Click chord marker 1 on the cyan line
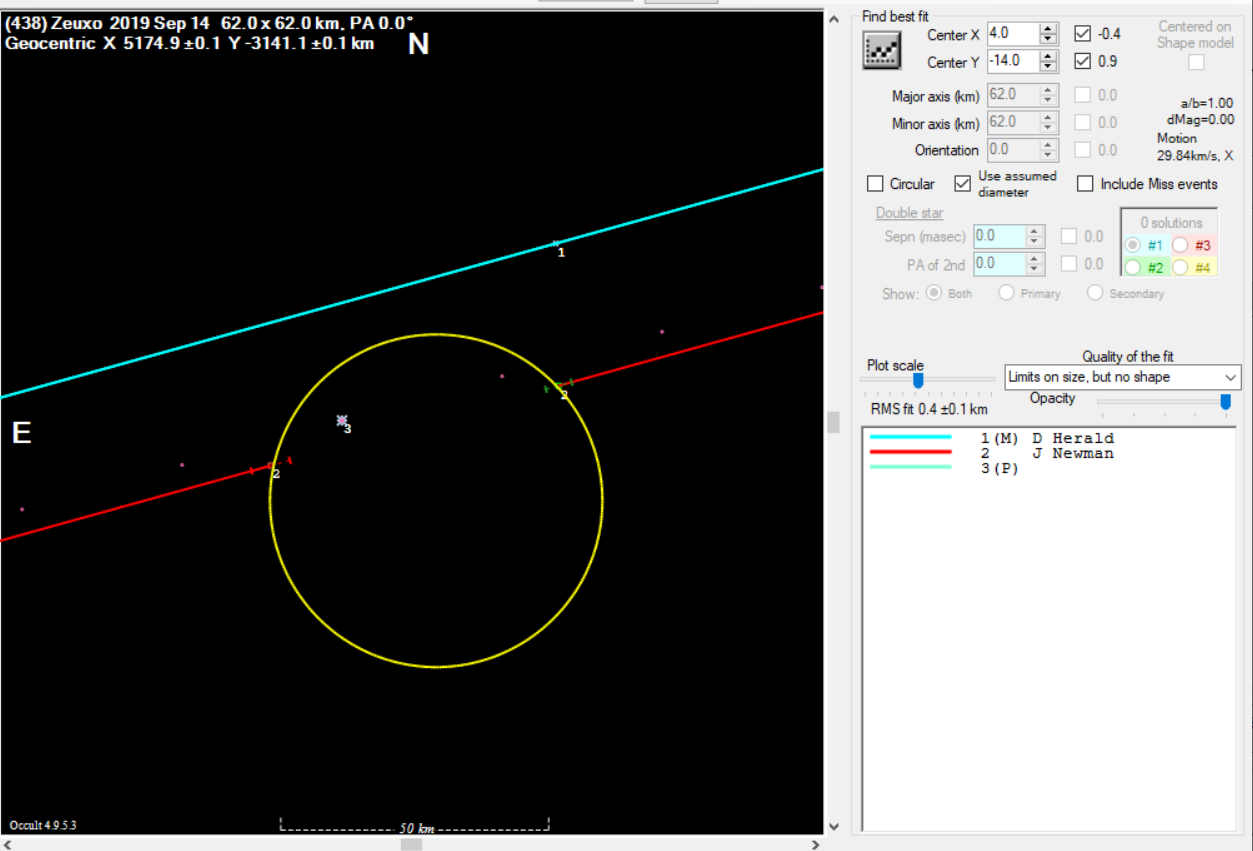Image resolution: width=1253 pixels, height=851 pixels. click(x=556, y=244)
